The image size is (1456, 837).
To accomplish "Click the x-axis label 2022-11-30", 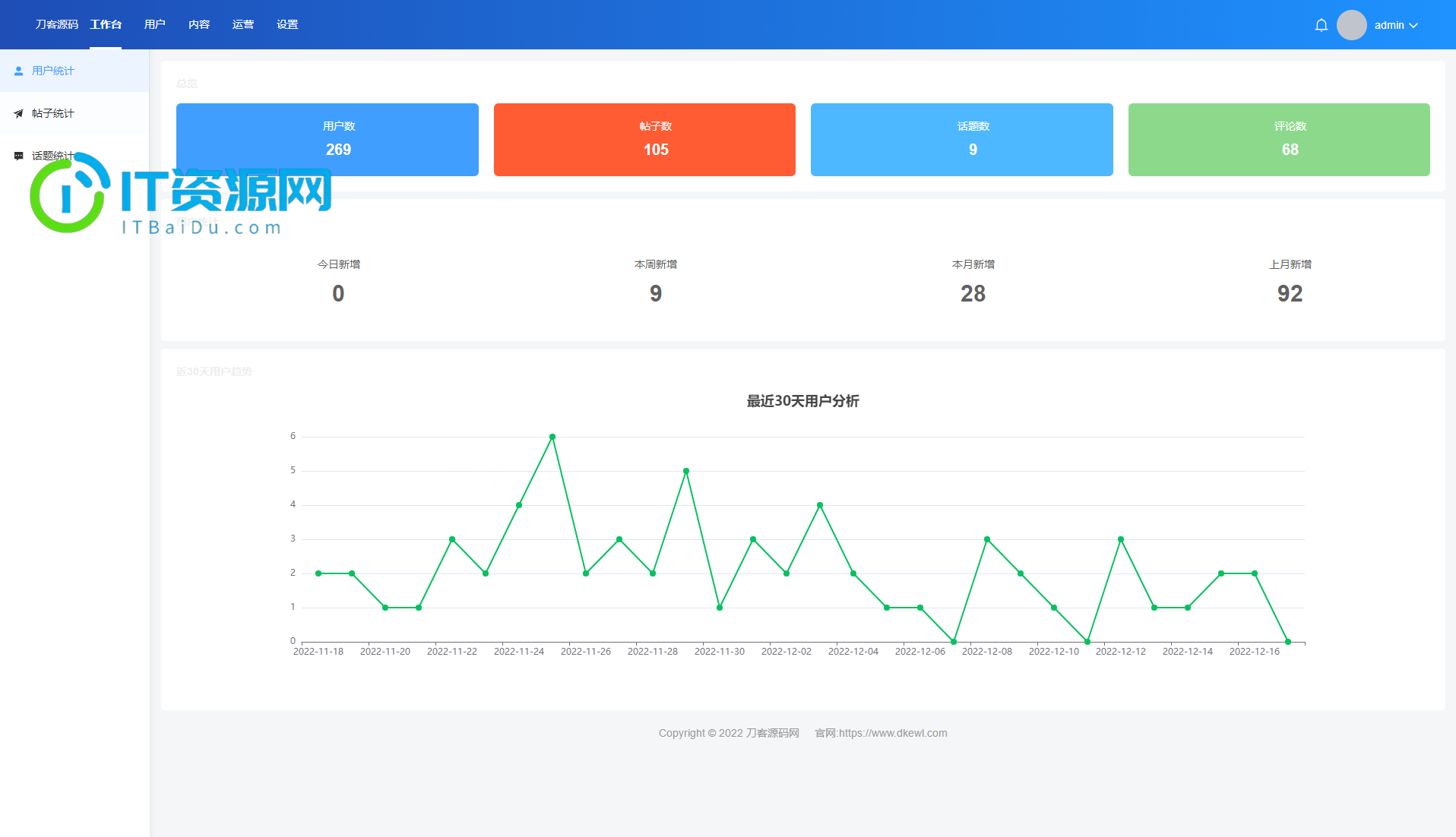I will click(x=720, y=652).
